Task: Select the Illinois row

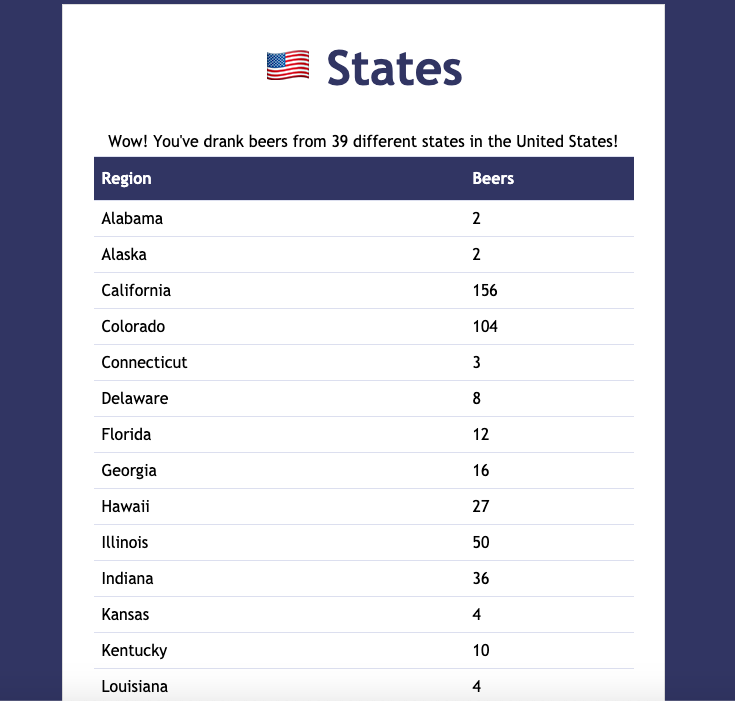Action: click(364, 543)
